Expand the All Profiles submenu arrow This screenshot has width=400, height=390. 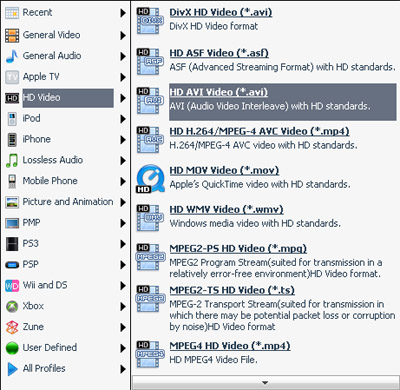point(123,369)
